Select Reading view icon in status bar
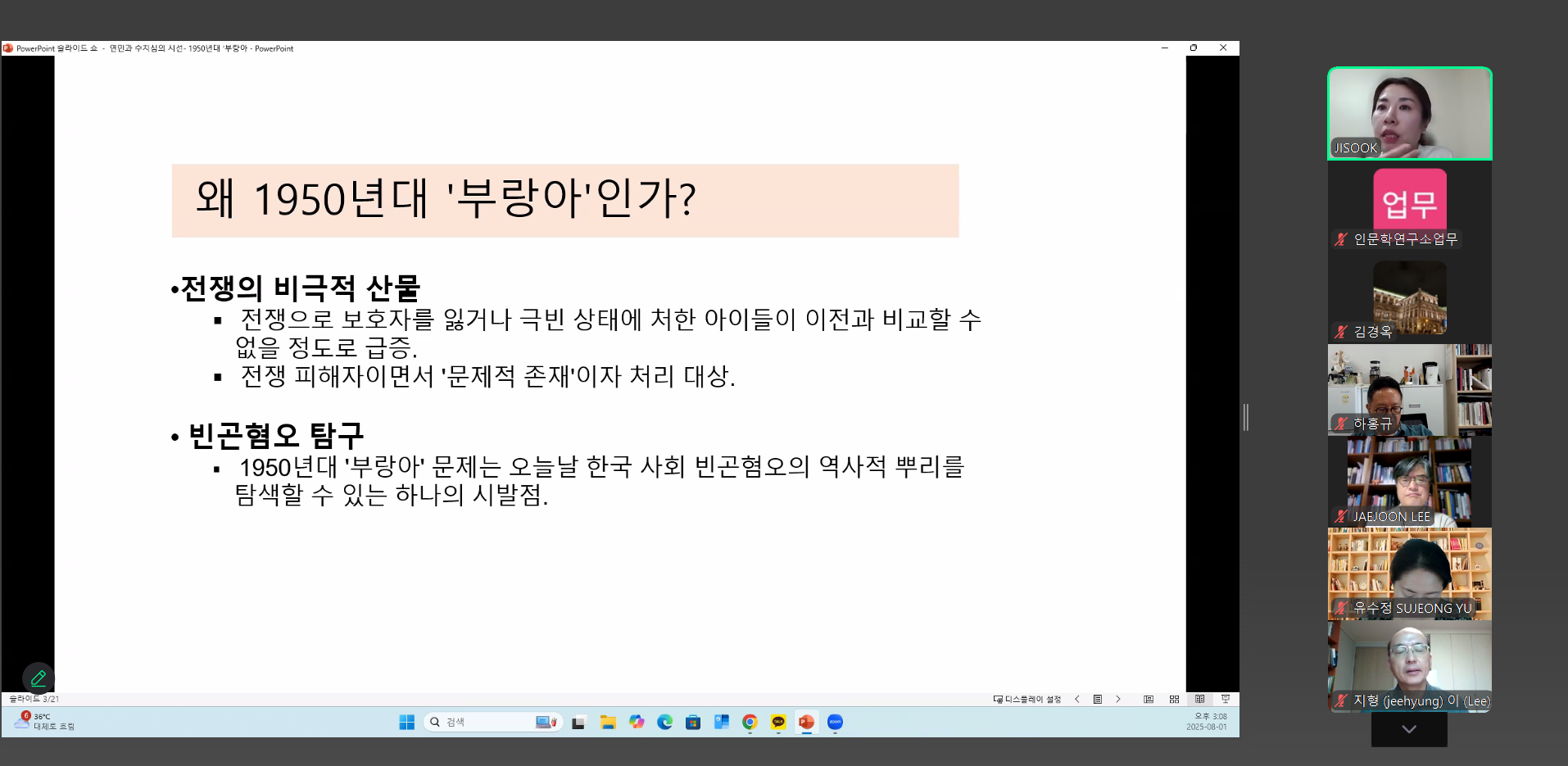Viewport: 1568px width, 766px height. (1199, 700)
